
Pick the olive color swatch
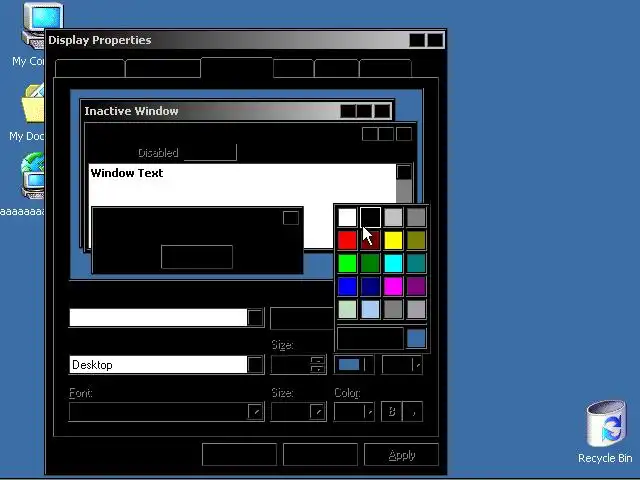click(x=416, y=240)
